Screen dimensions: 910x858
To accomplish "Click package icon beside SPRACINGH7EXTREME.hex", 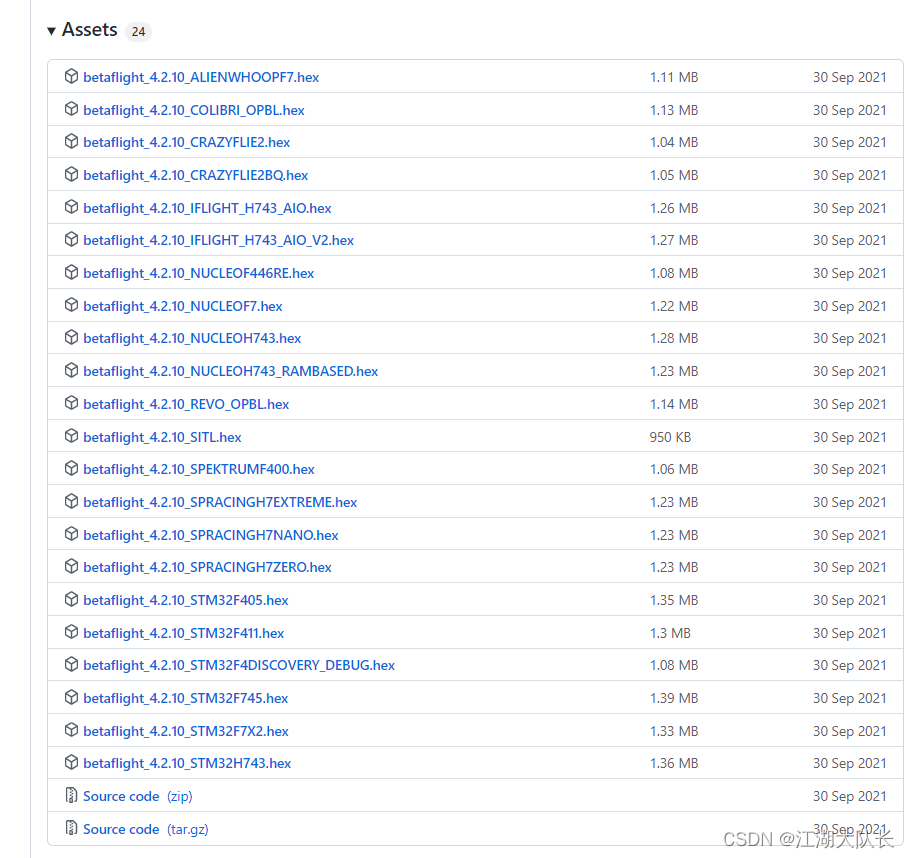I will (71, 501).
